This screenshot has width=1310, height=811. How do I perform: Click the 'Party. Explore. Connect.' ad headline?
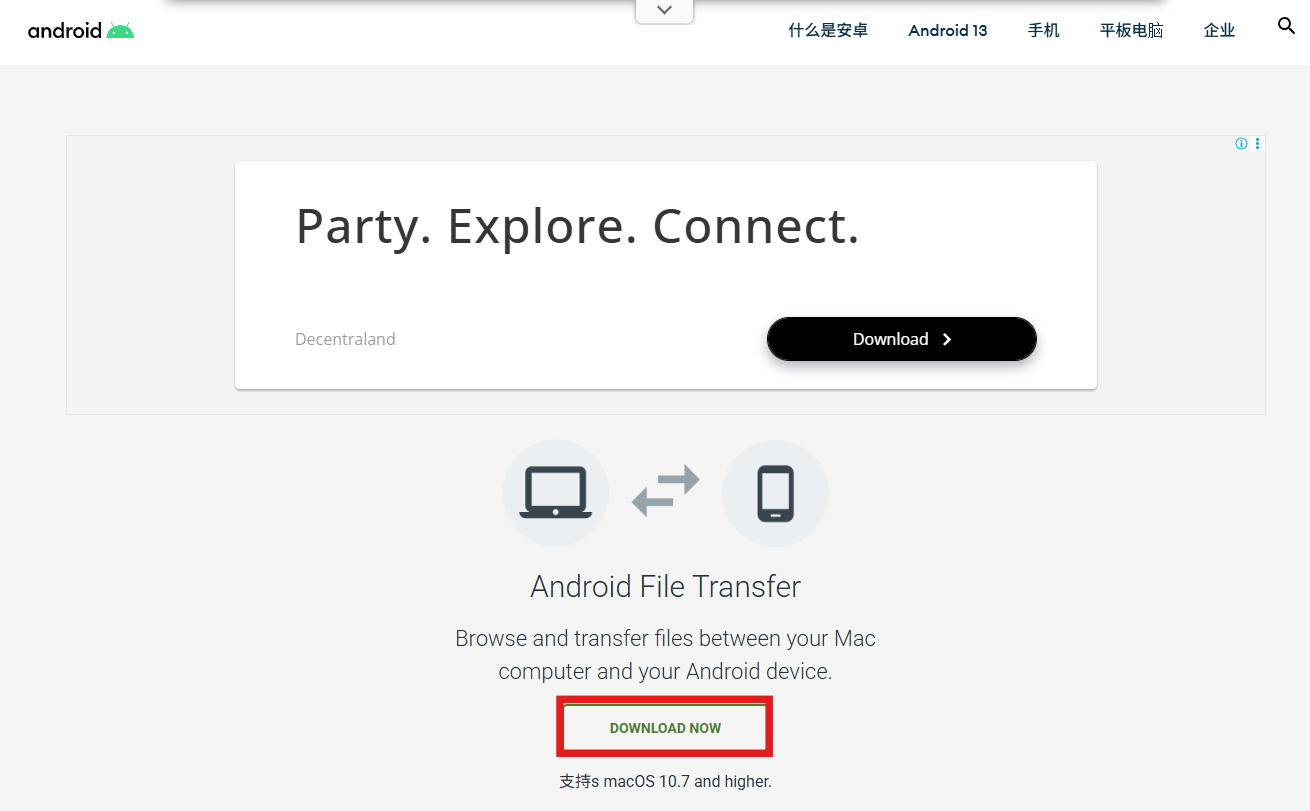pyautogui.click(x=577, y=226)
